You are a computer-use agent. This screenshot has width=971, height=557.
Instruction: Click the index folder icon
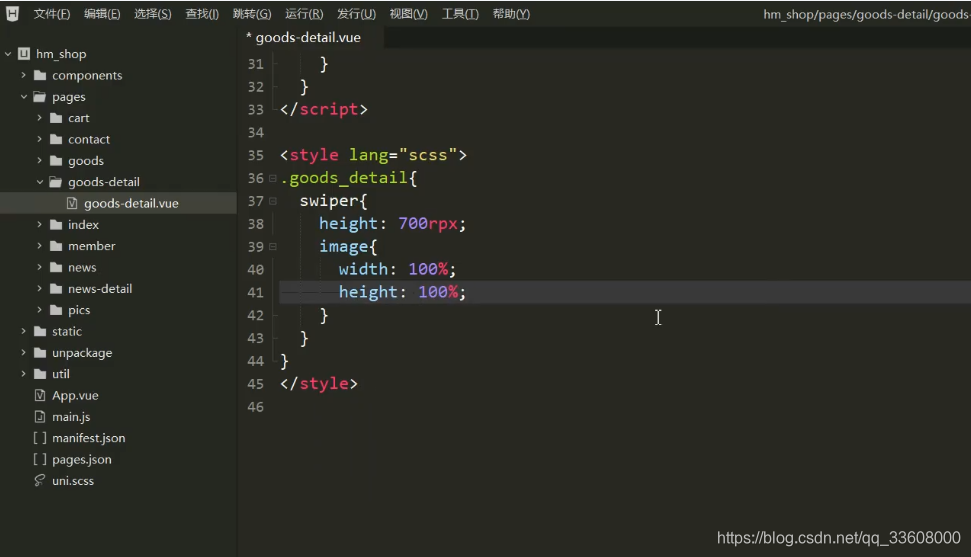56,224
